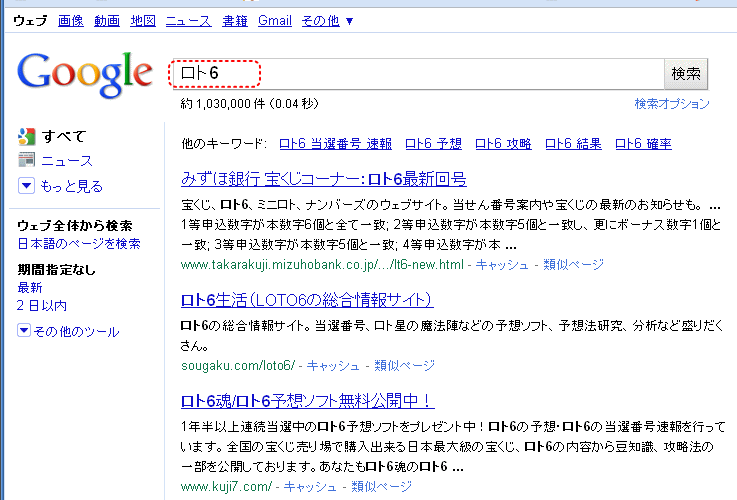Click the ニュース newspaper icon in sidebar
737x500 pixels.
26,160
